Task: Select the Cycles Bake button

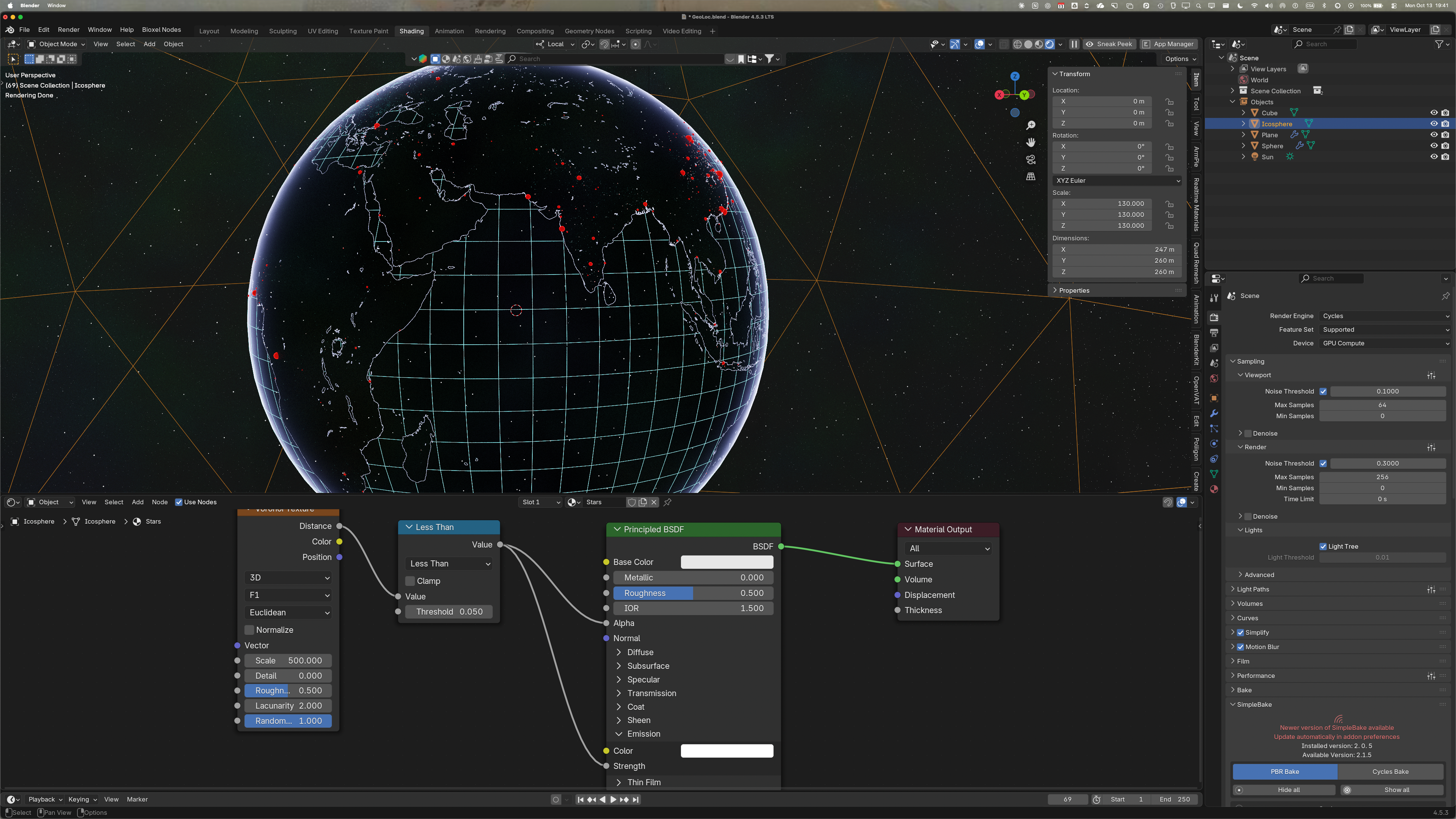Action: [1390, 772]
